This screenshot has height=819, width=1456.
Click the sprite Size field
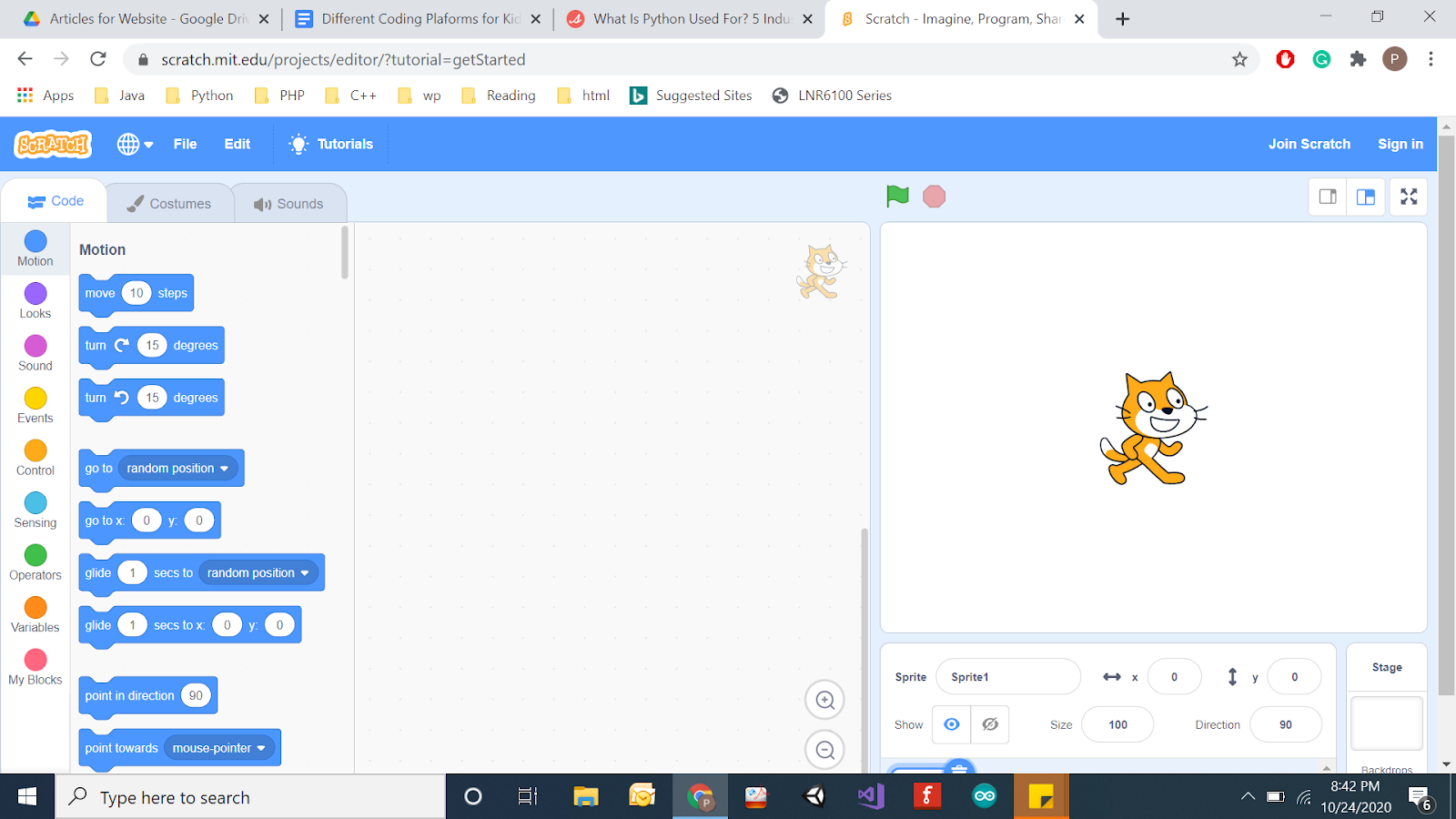click(1117, 725)
